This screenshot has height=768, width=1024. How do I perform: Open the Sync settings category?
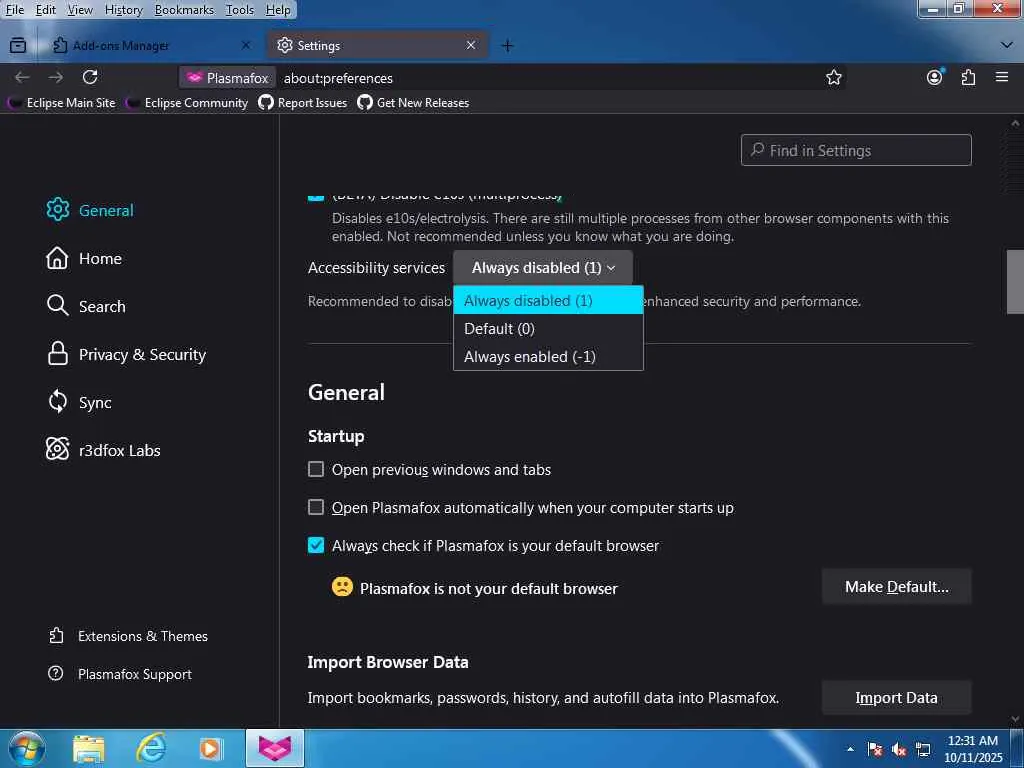[x=79, y=402]
